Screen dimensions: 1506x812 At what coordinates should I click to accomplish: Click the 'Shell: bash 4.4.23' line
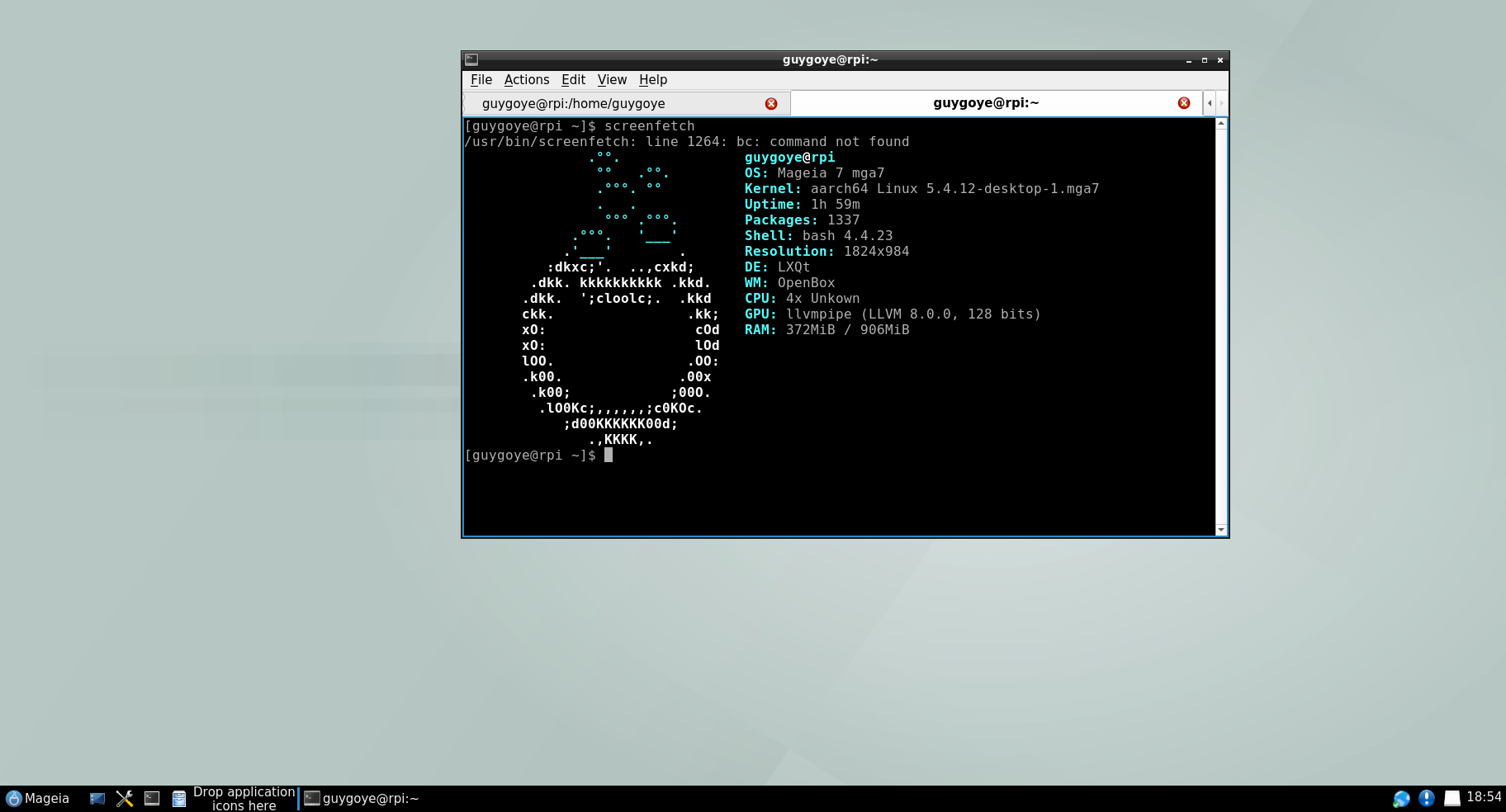pyautogui.click(x=818, y=236)
